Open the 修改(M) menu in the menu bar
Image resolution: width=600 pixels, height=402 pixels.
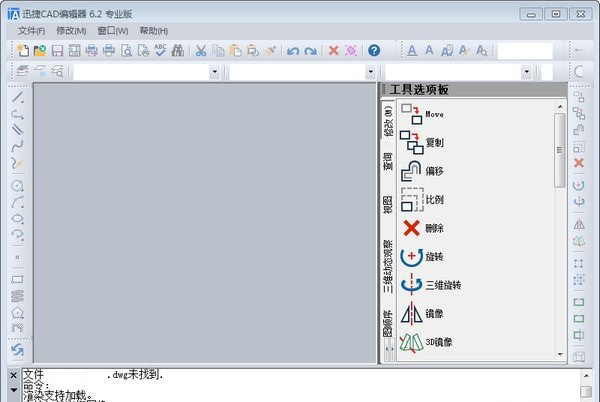click(x=71, y=31)
